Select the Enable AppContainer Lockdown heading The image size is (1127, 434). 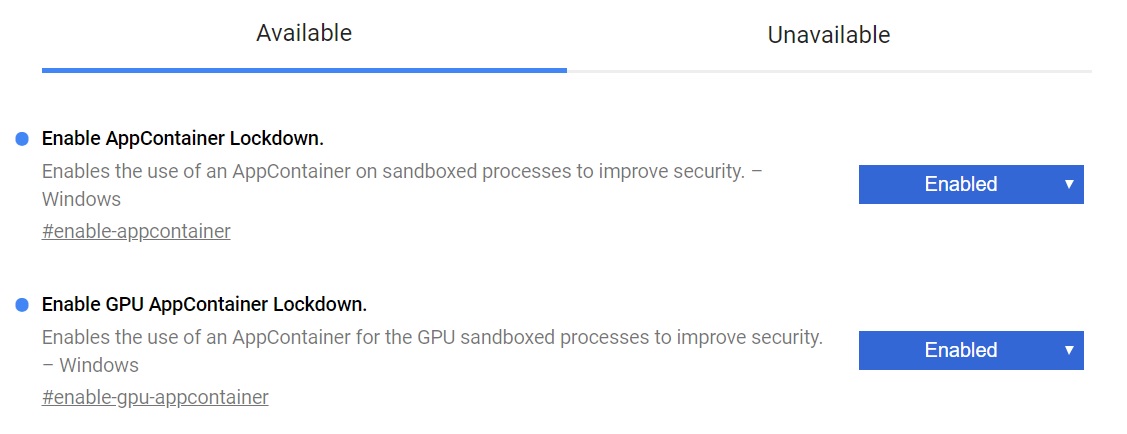click(182, 138)
